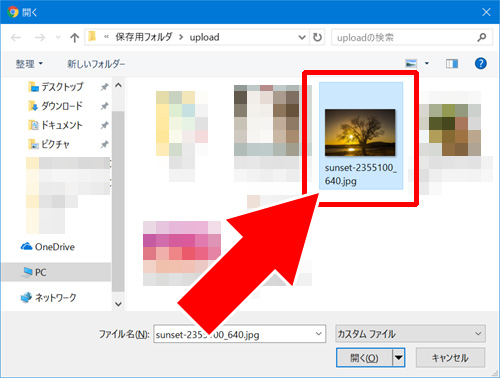500x378 pixels.
Task: Open help with the question mark
Action: pos(480,63)
